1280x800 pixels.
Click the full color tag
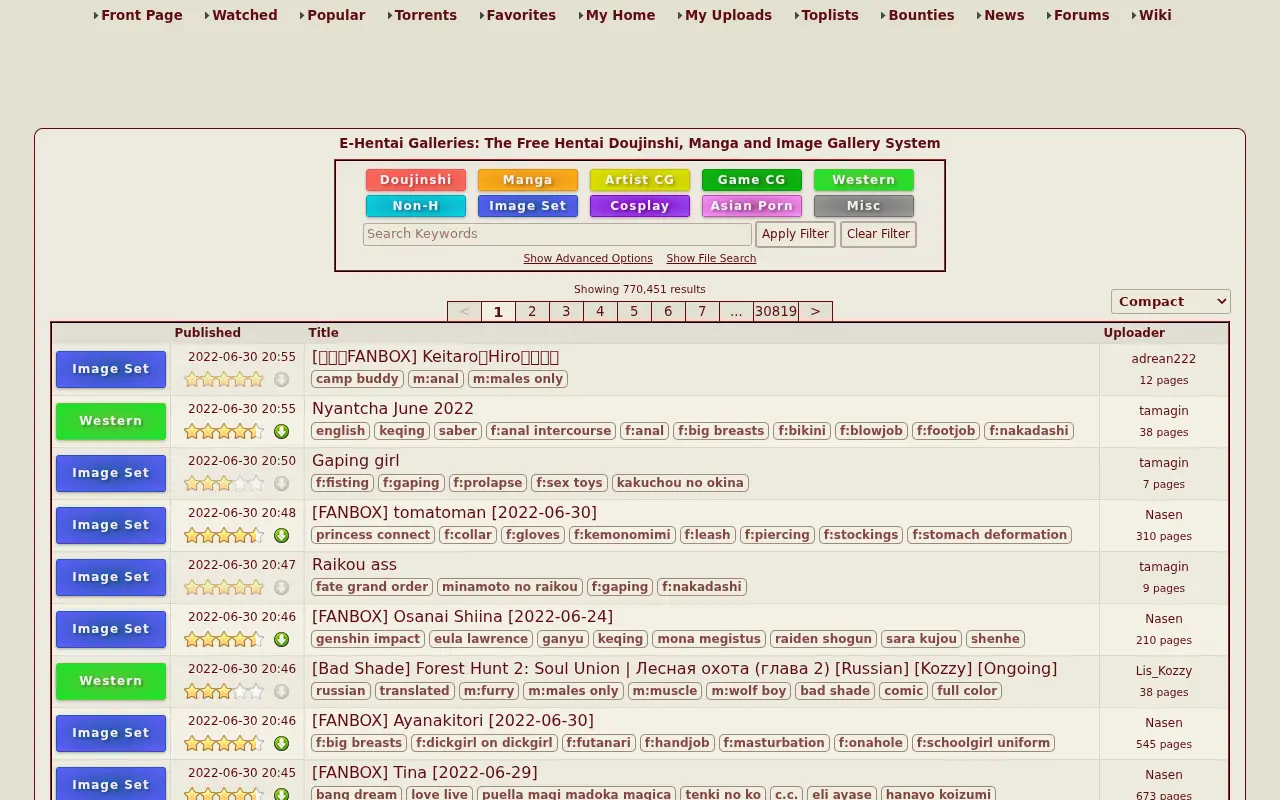coord(967,691)
